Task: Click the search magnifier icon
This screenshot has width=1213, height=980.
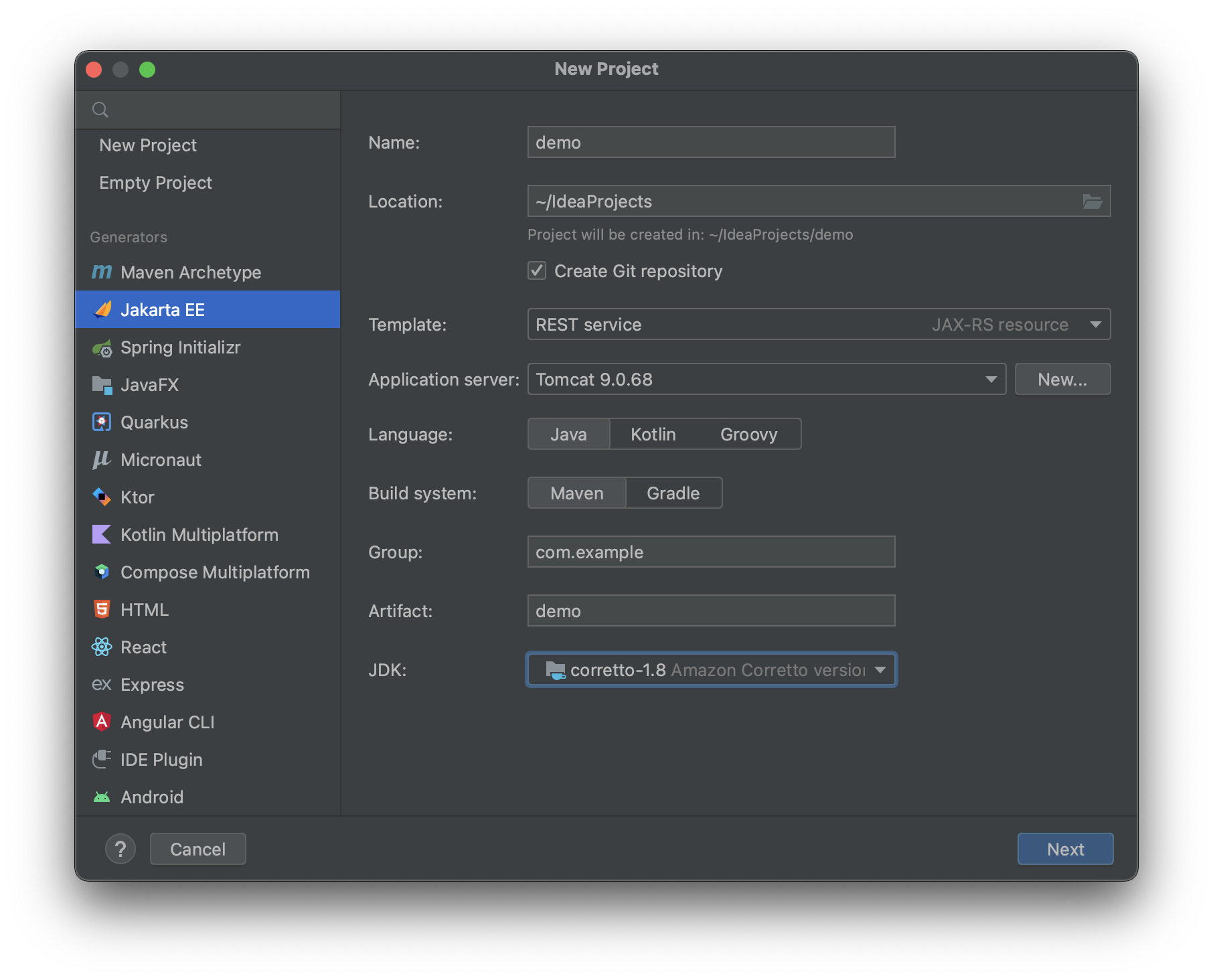Action: [100, 110]
